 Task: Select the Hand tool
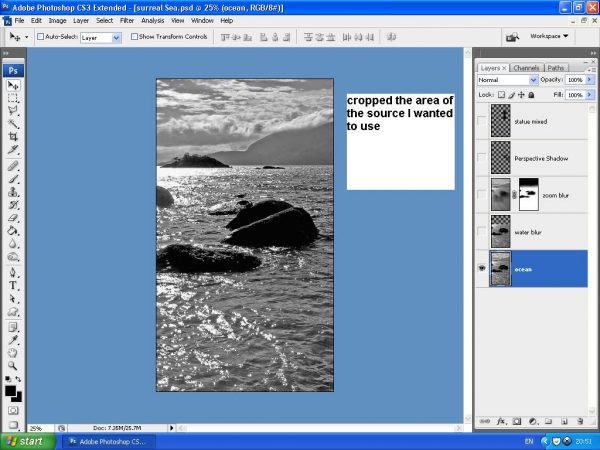click(x=13, y=352)
